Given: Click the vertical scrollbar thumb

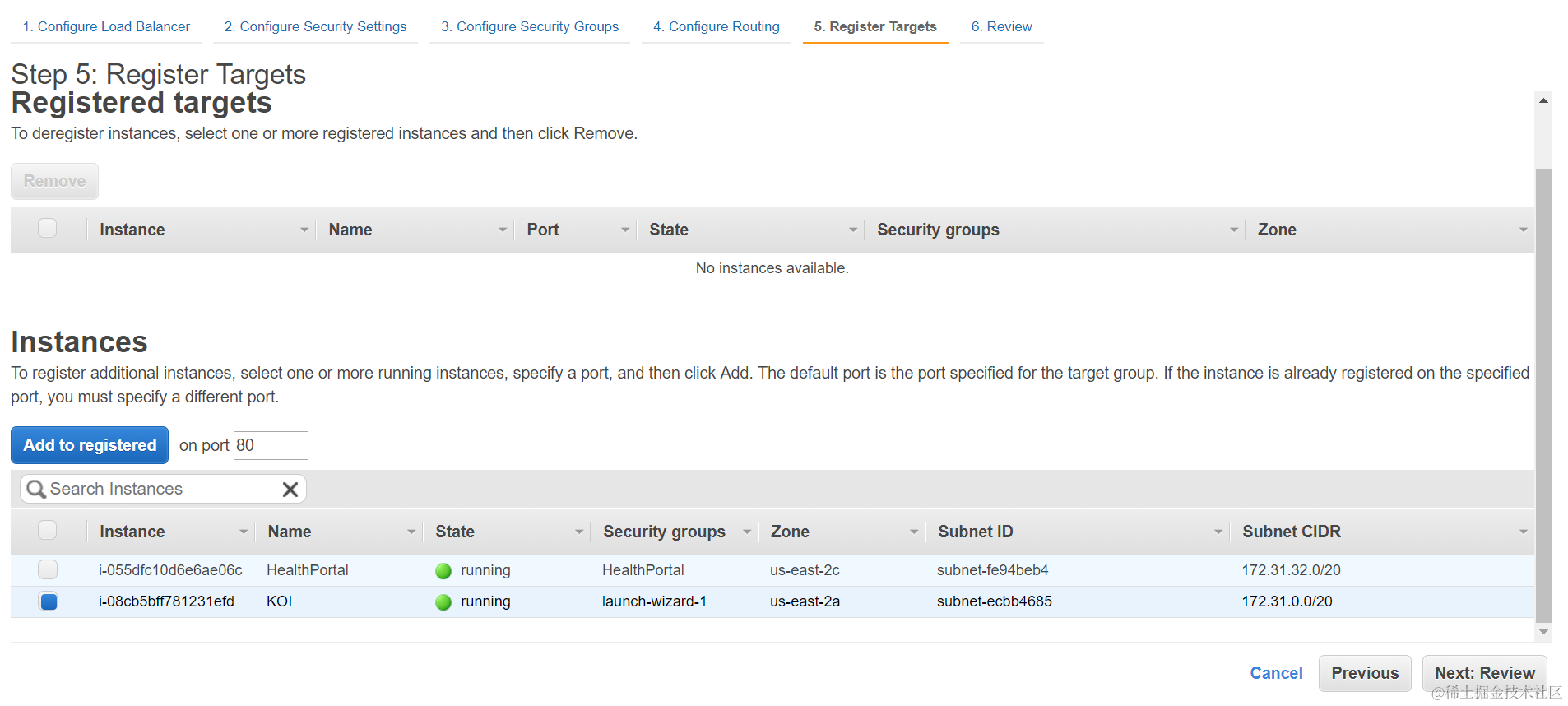Looking at the screenshot, I should pos(1543,395).
